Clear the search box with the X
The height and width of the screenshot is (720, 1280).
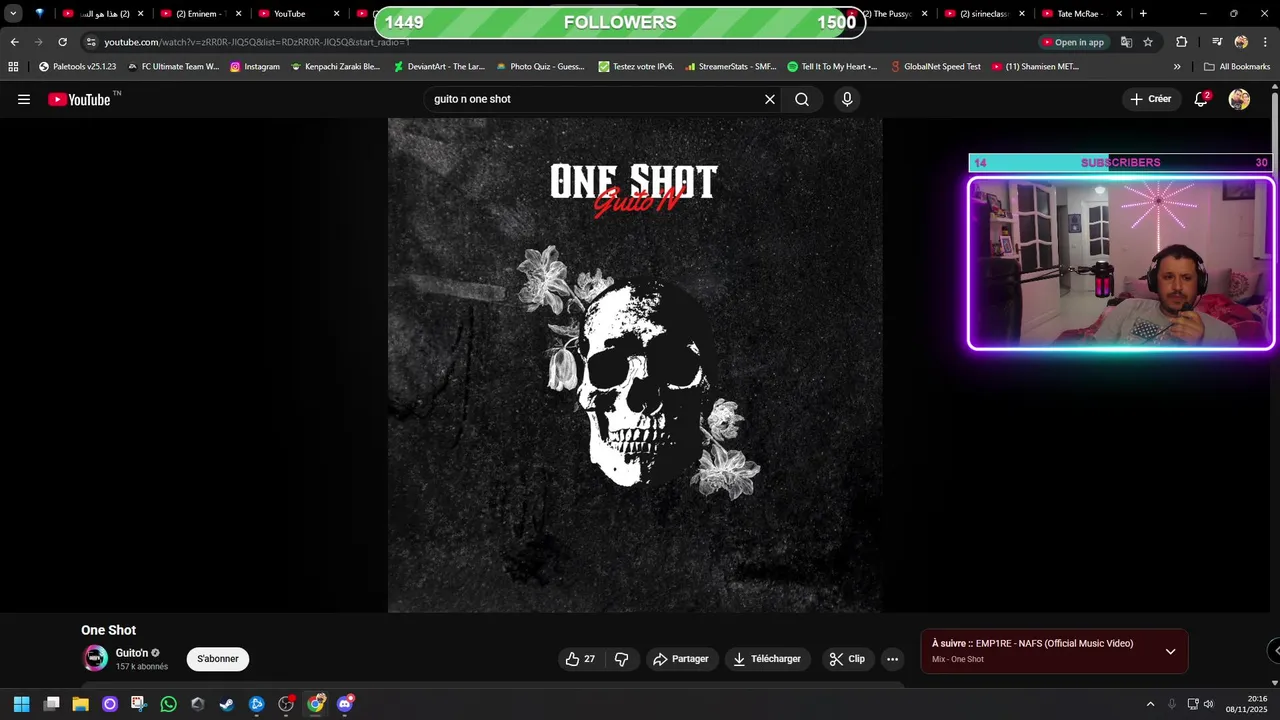[x=770, y=99]
